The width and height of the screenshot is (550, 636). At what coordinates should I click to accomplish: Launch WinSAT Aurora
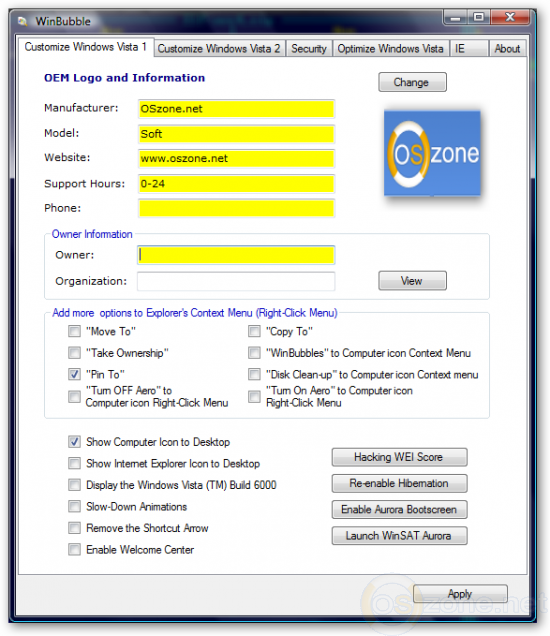(399, 535)
